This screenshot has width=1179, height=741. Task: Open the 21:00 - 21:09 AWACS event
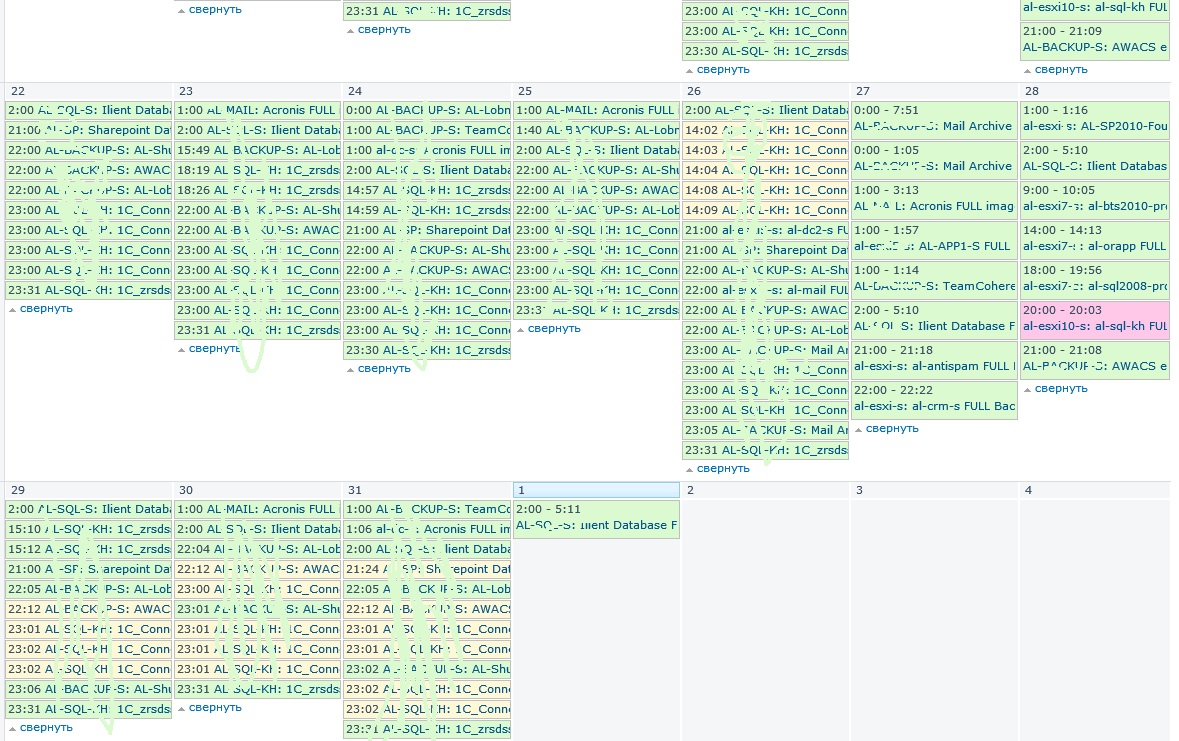[x=1095, y=39]
